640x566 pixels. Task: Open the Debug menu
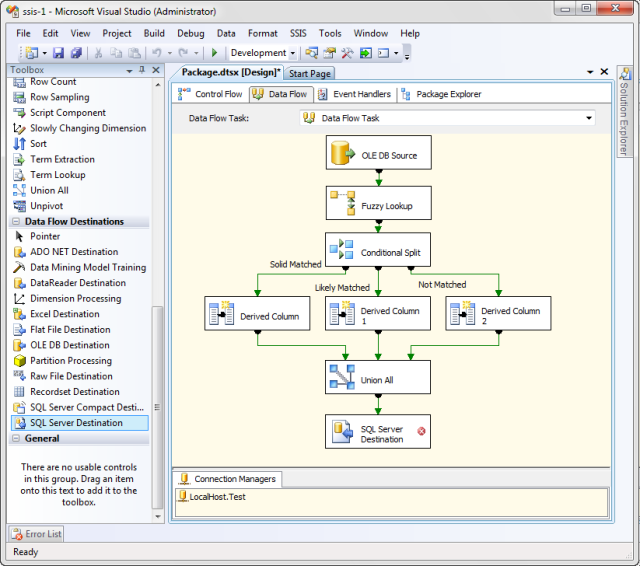point(191,33)
